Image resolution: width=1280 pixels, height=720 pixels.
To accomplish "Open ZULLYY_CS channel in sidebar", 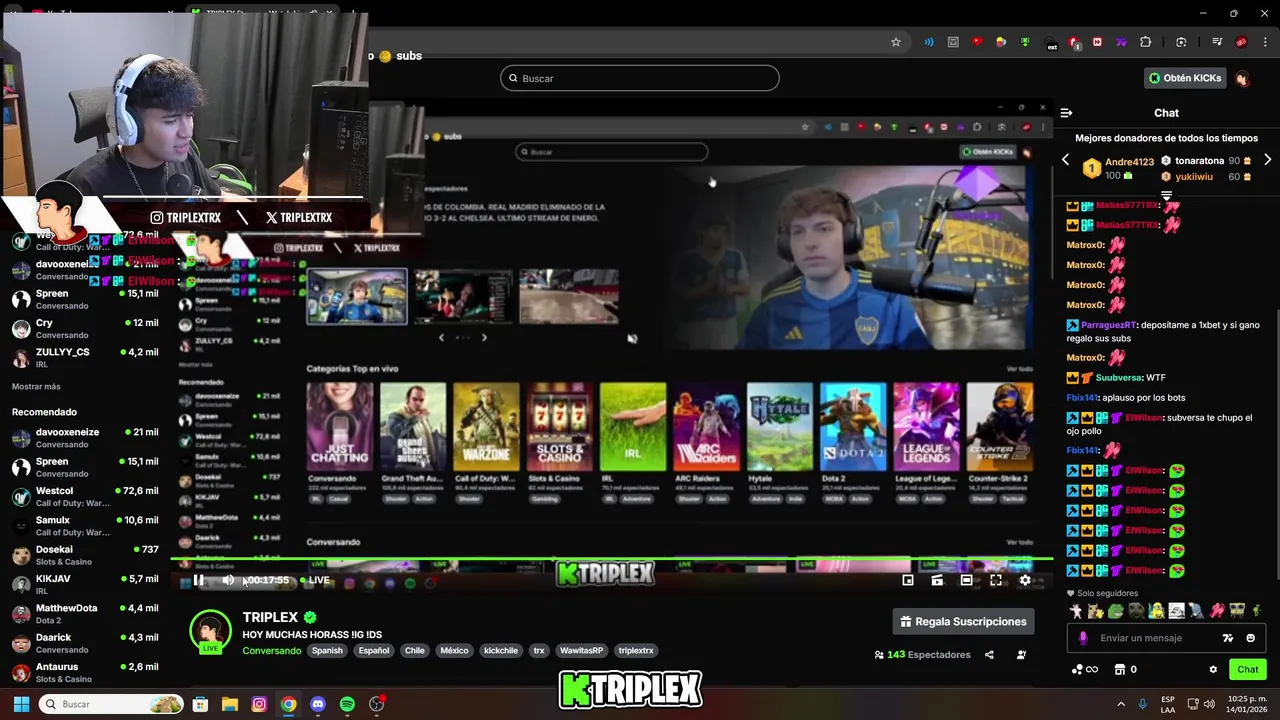I will coord(85,358).
